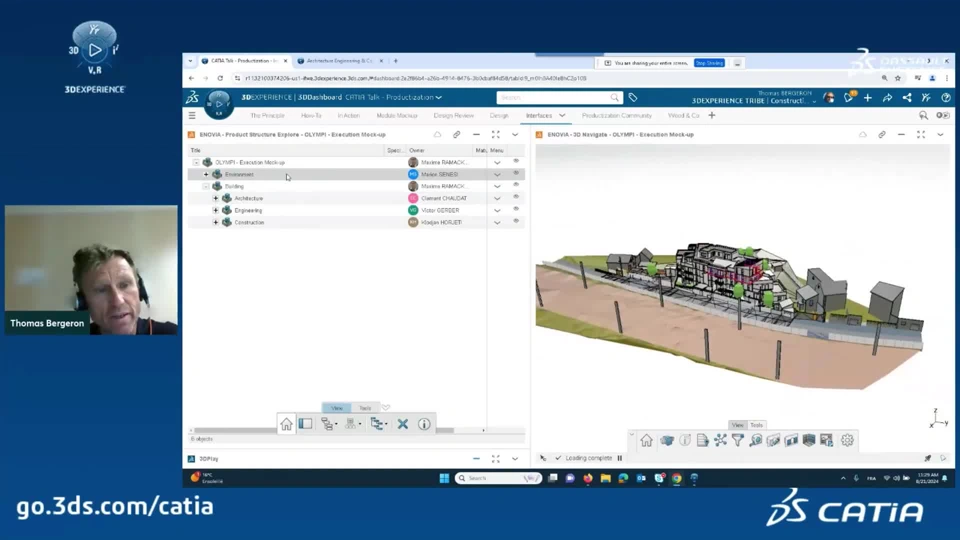Open the settings gear in 3D Navigate toolbar
Screen dimensions: 960x540
click(847, 440)
